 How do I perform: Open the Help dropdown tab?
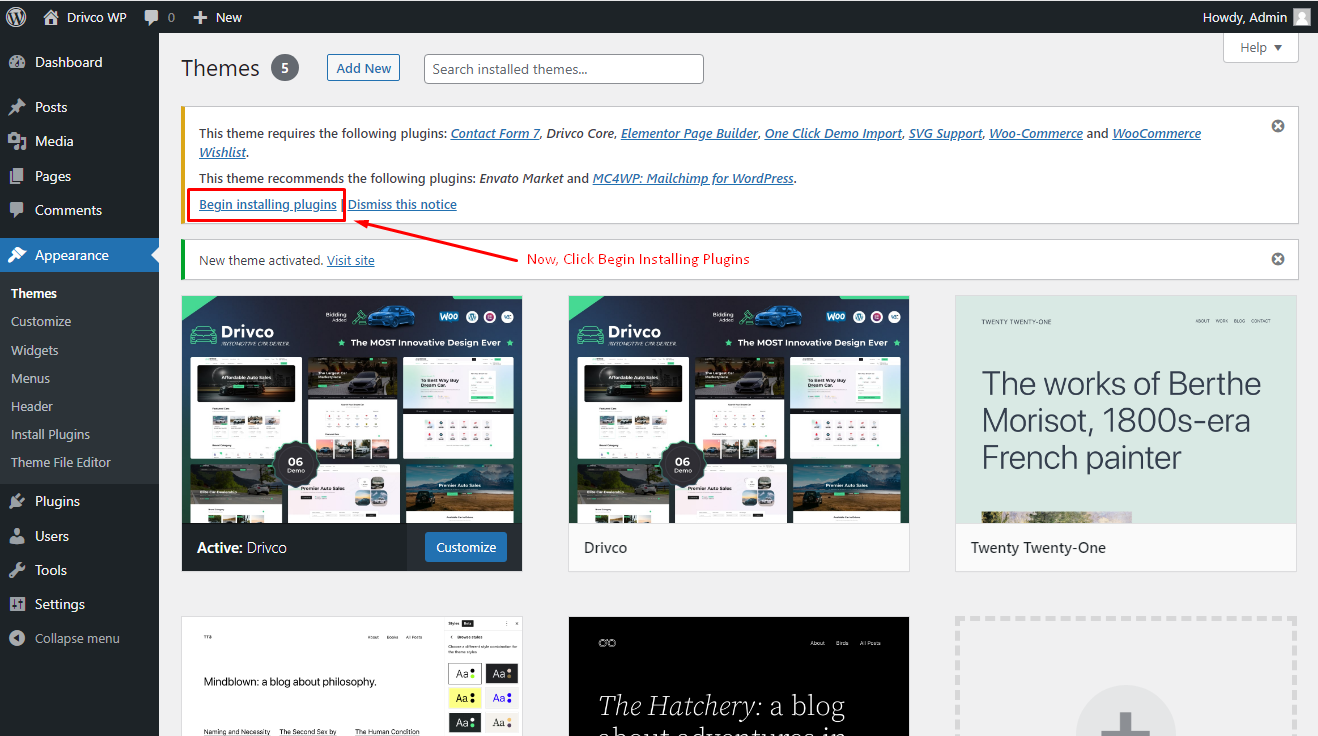click(x=1261, y=47)
